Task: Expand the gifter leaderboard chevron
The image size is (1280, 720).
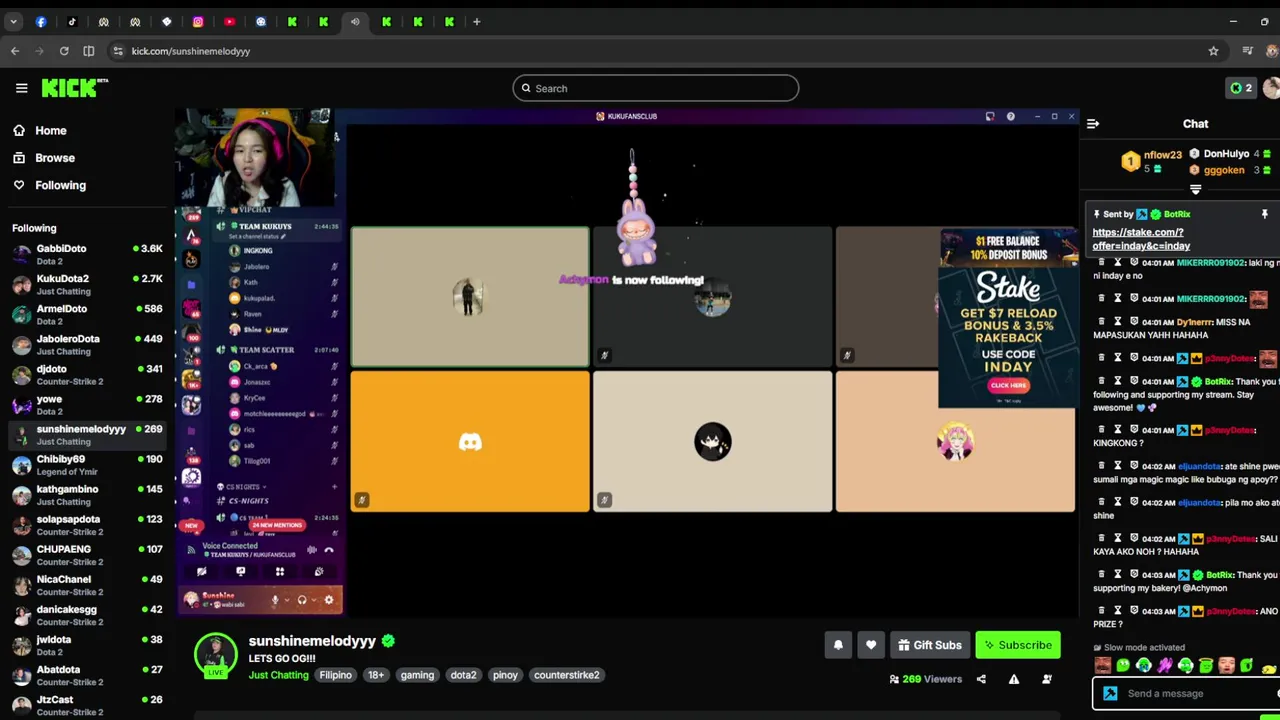Action: [x=1195, y=190]
